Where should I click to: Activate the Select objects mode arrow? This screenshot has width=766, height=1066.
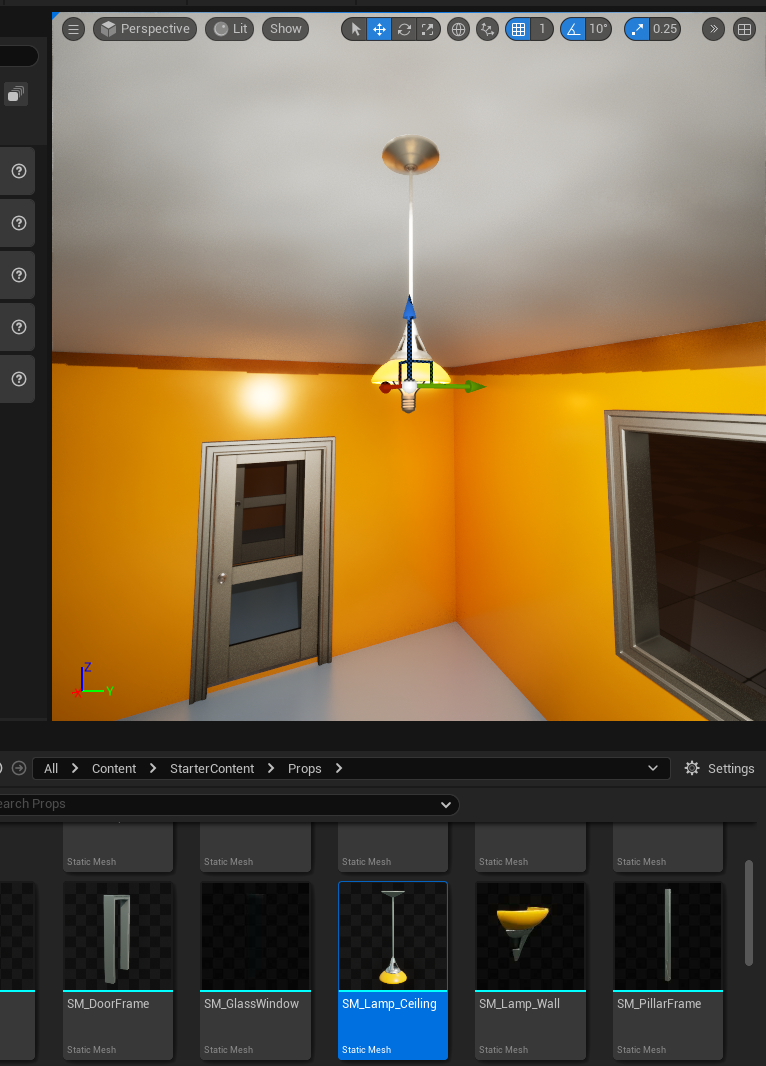tap(355, 29)
